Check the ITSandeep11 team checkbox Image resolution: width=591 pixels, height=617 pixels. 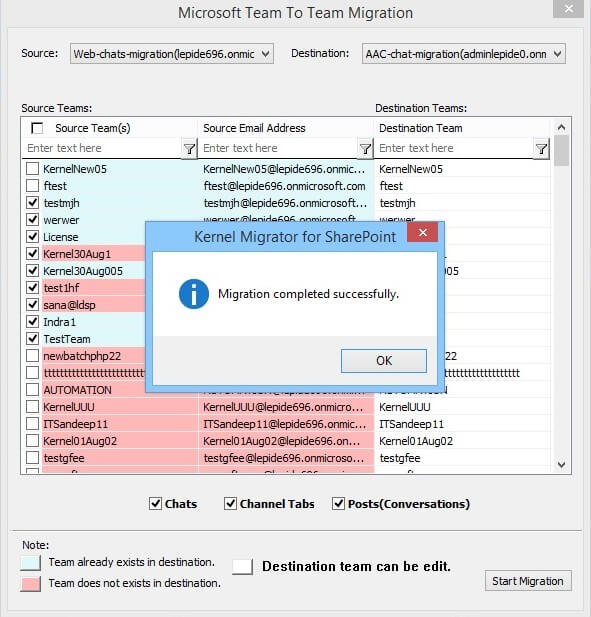(32, 423)
